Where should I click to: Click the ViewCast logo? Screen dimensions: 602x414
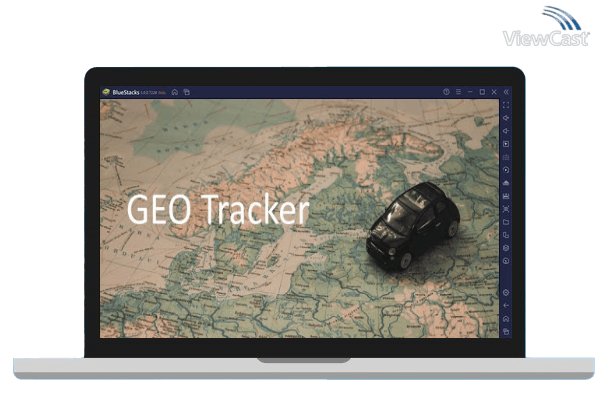[x=546, y=26]
